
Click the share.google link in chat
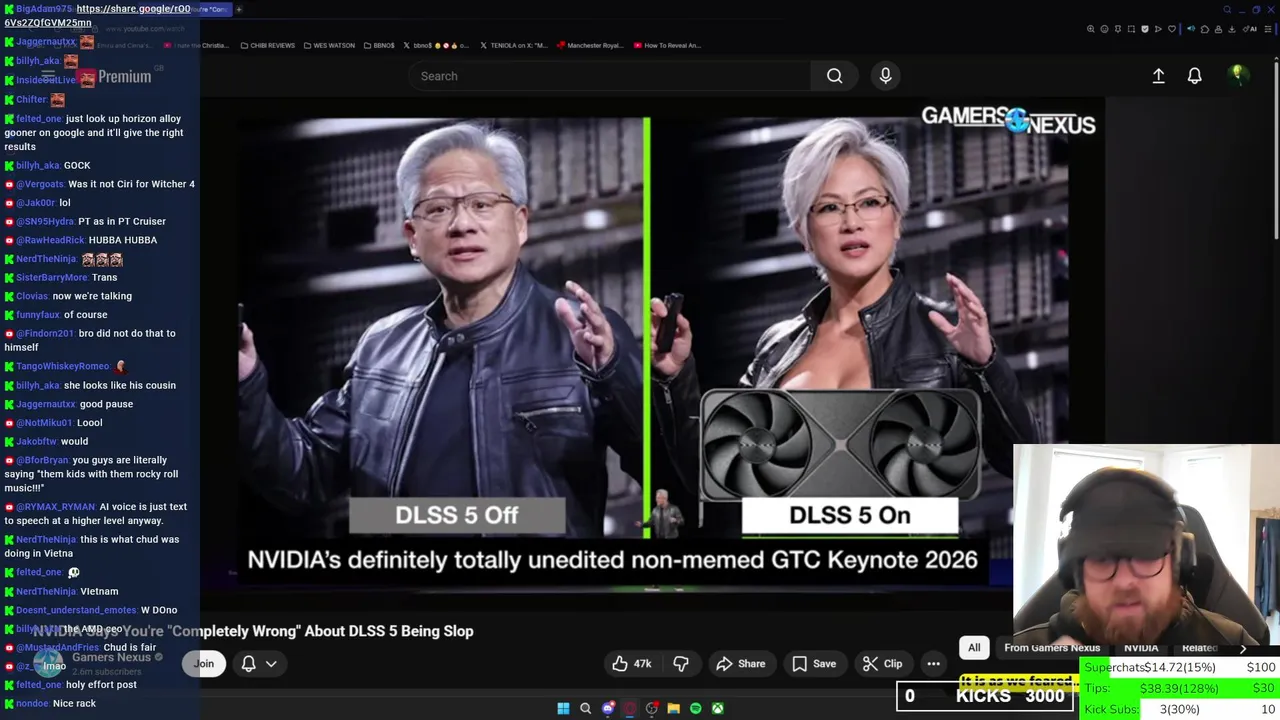click(x=98, y=15)
